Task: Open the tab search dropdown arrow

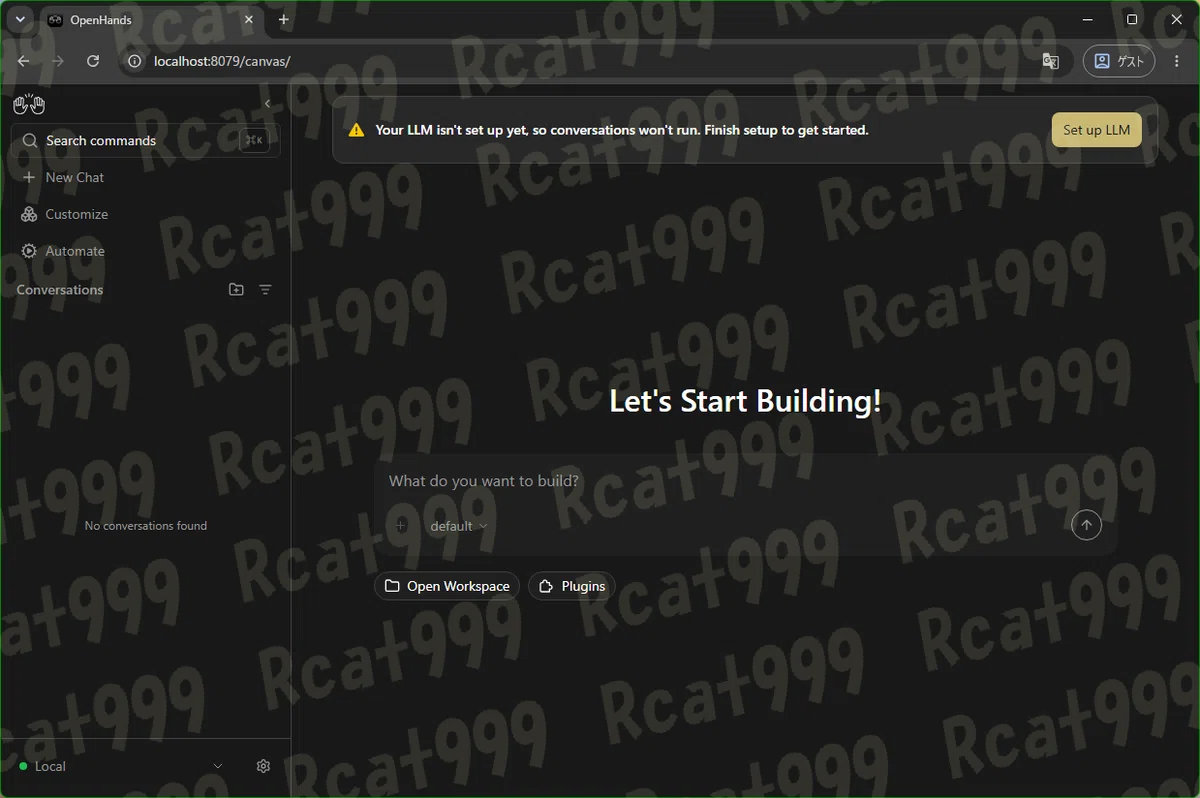Action: 19,20
